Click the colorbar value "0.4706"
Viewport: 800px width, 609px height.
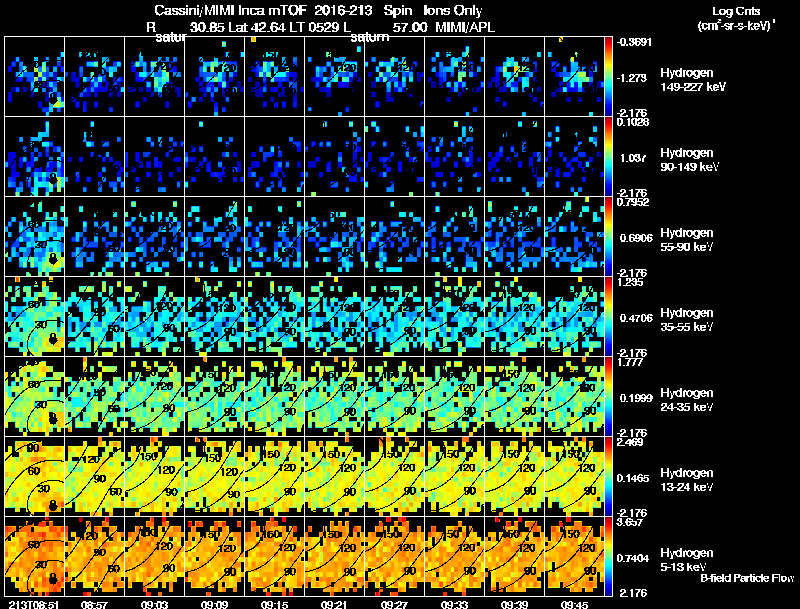coord(636,318)
